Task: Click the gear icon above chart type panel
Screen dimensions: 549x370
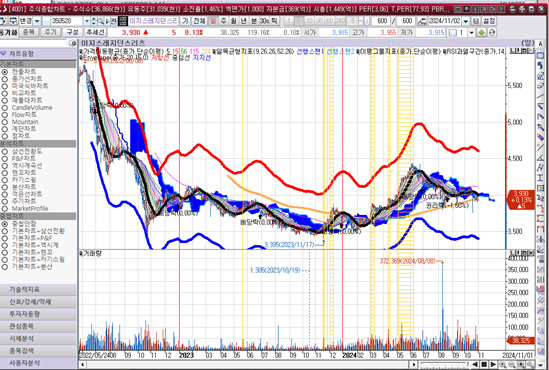Action: point(73,43)
